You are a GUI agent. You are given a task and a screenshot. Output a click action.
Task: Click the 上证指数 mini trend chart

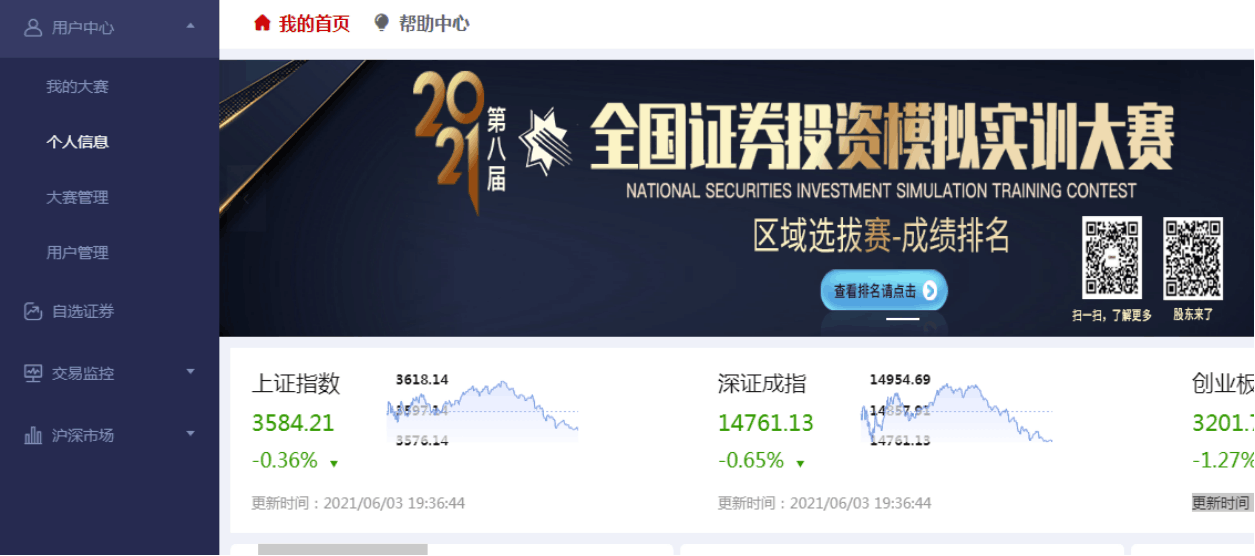click(483, 410)
